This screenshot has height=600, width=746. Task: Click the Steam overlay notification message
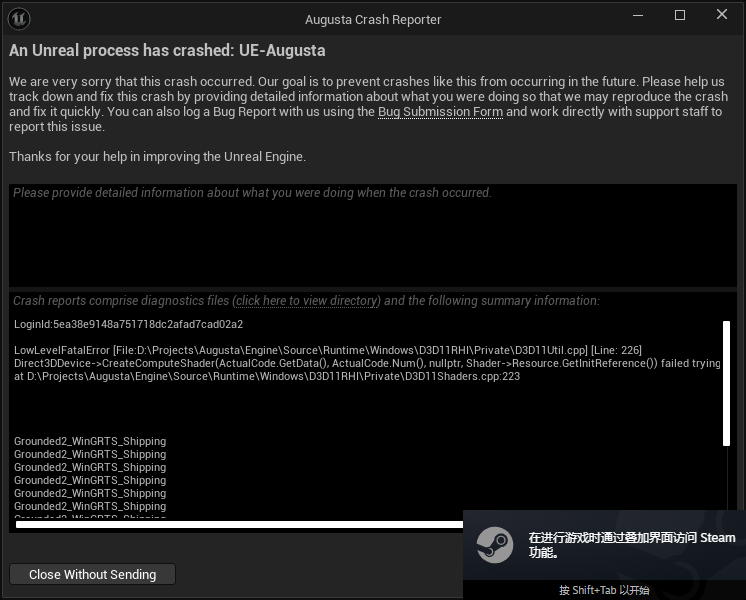[631, 545]
